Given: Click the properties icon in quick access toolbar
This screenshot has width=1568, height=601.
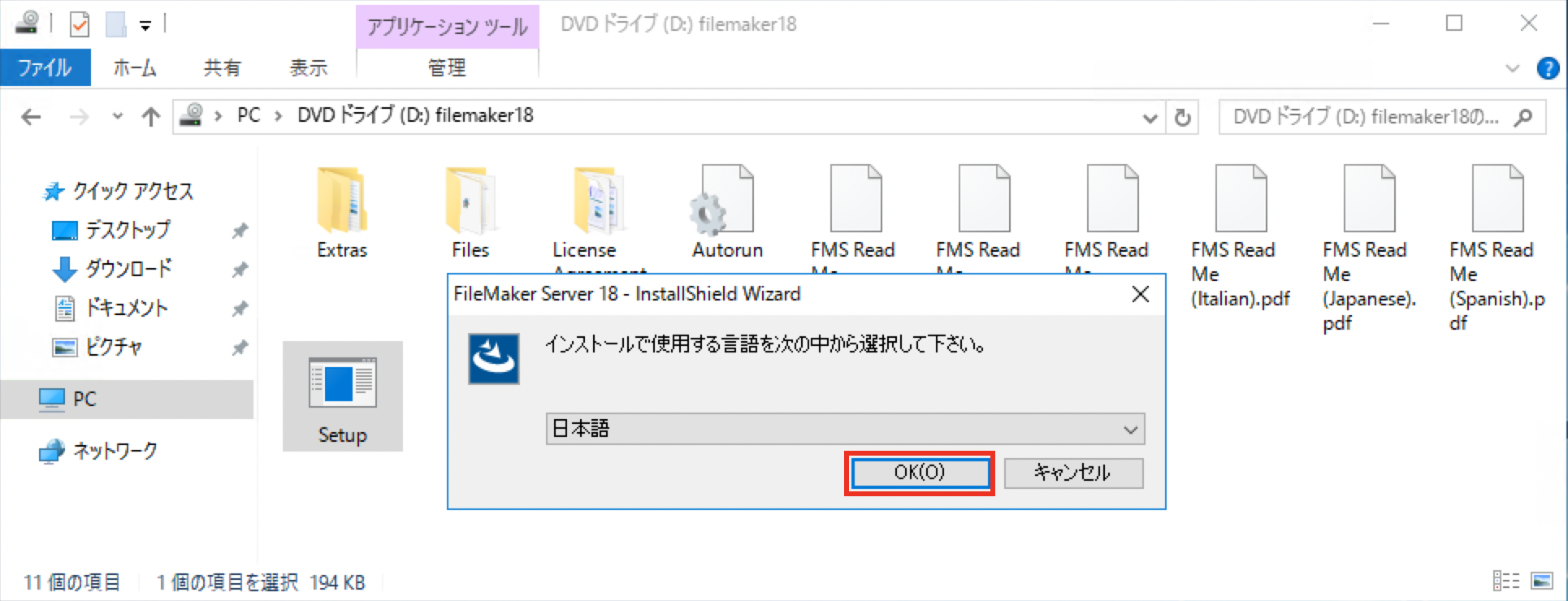Looking at the screenshot, I should (x=79, y=24).
